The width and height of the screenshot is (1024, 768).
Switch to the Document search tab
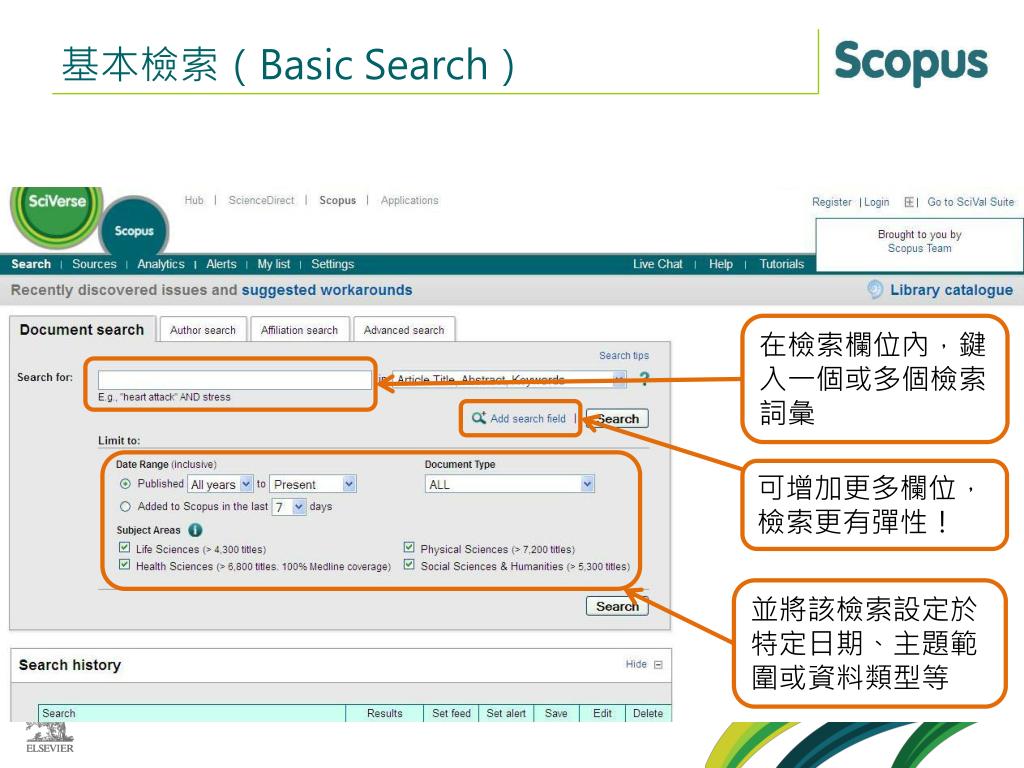pos(82,330)
